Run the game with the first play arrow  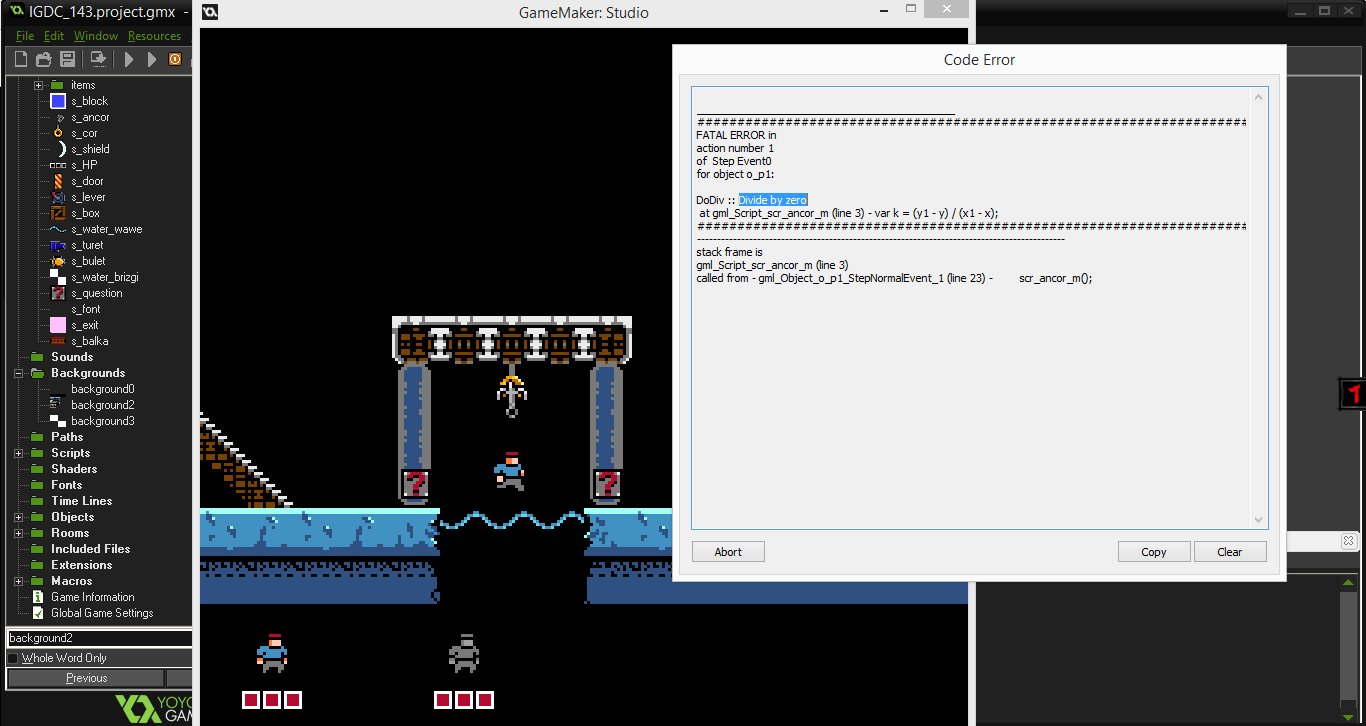[129, 59]
